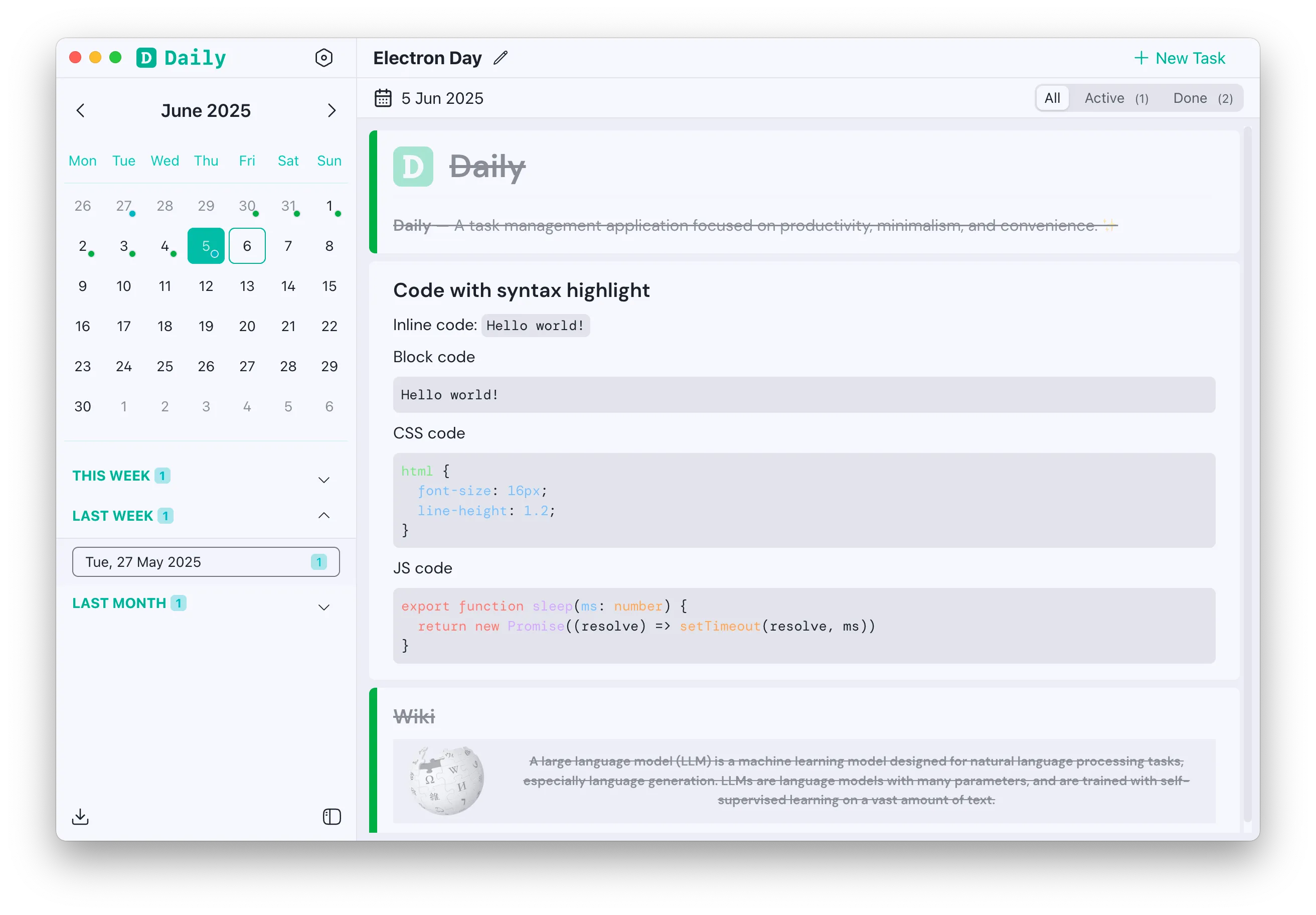This screenshot has width=1316, height=915.
Task: Select June 26 in the calendar
Action: 206,366
